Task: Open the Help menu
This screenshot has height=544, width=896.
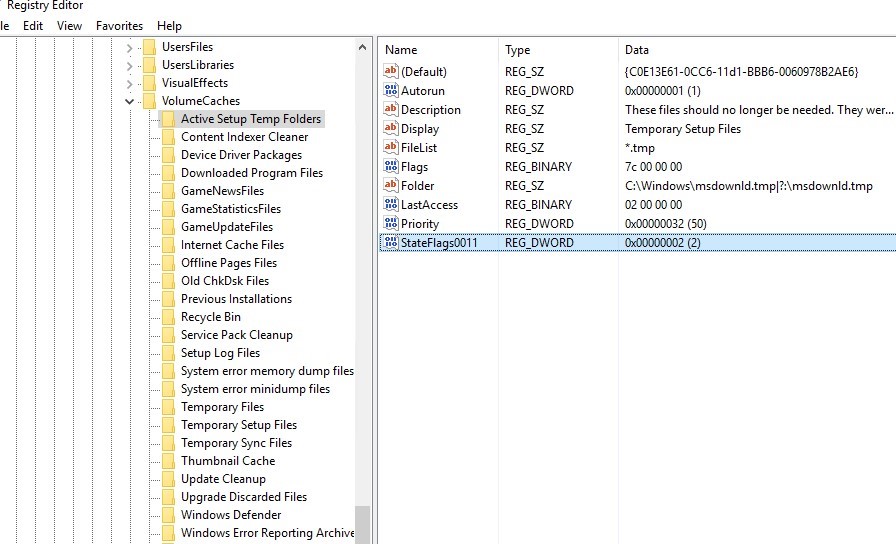Action: 170,25
